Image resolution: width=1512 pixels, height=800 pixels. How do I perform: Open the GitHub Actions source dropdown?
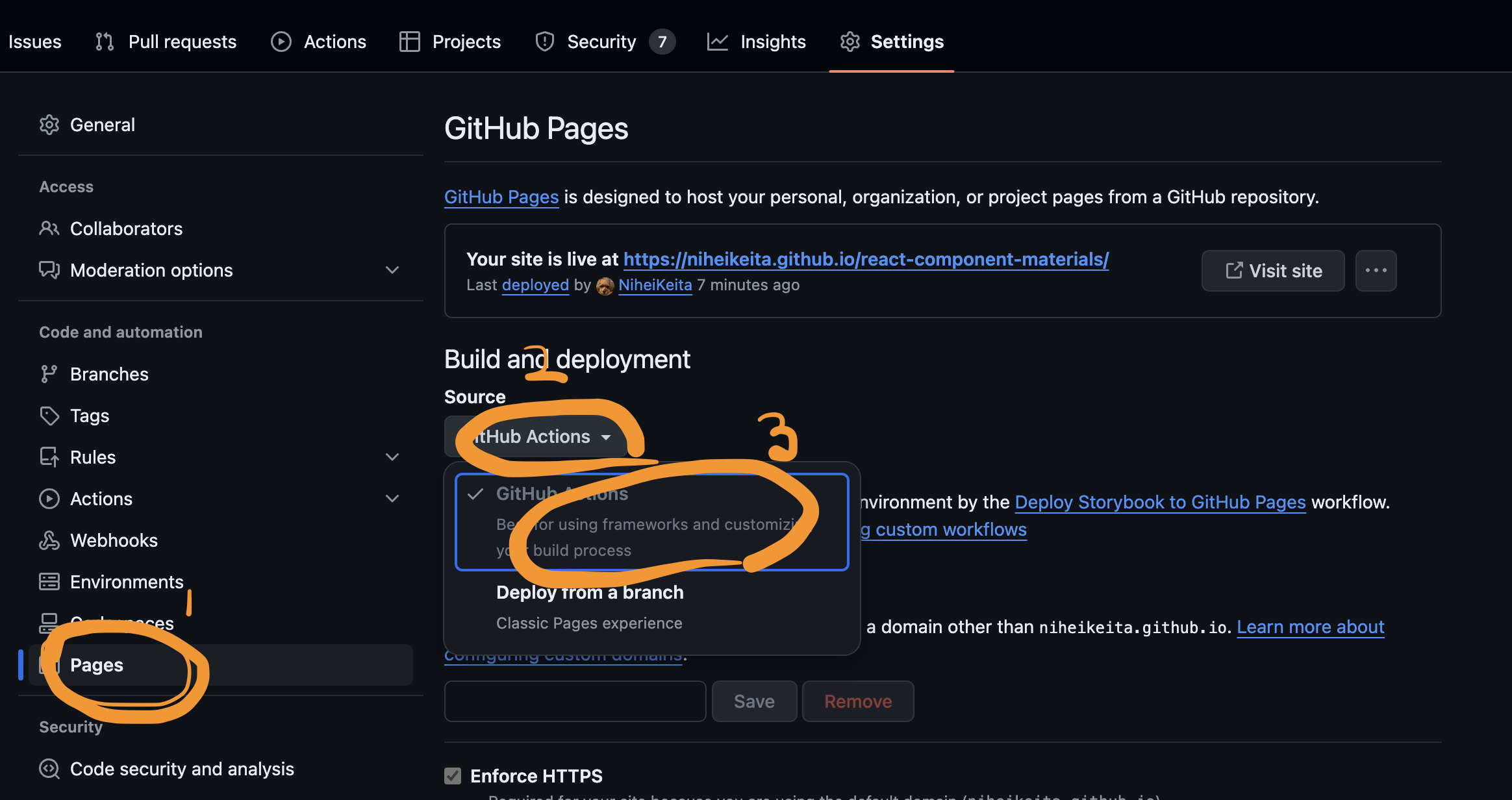(x=536, y=436)
